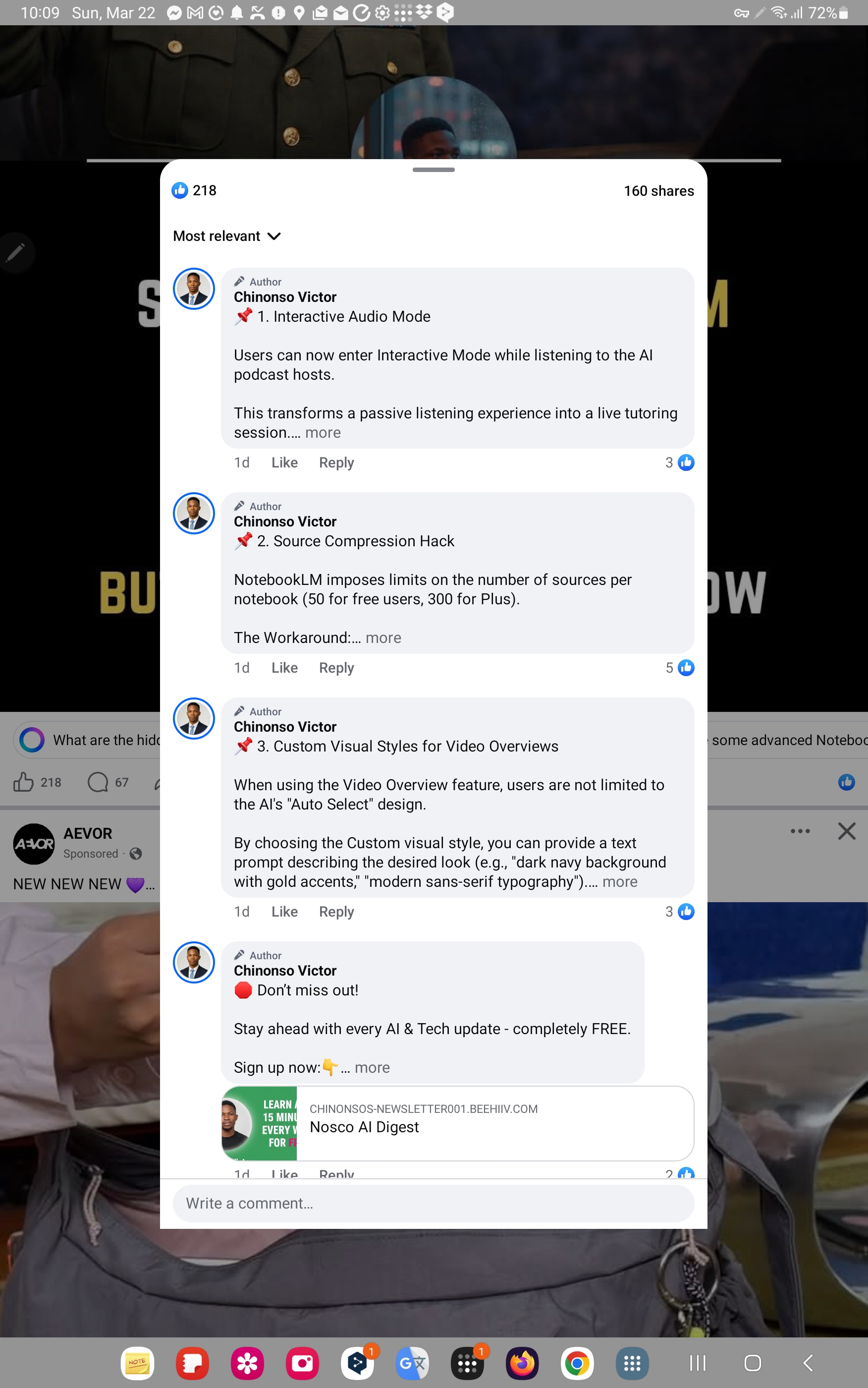Like the Source Compression Hack comment
Screen dimensions: 868x1388
tap(284, 667)
